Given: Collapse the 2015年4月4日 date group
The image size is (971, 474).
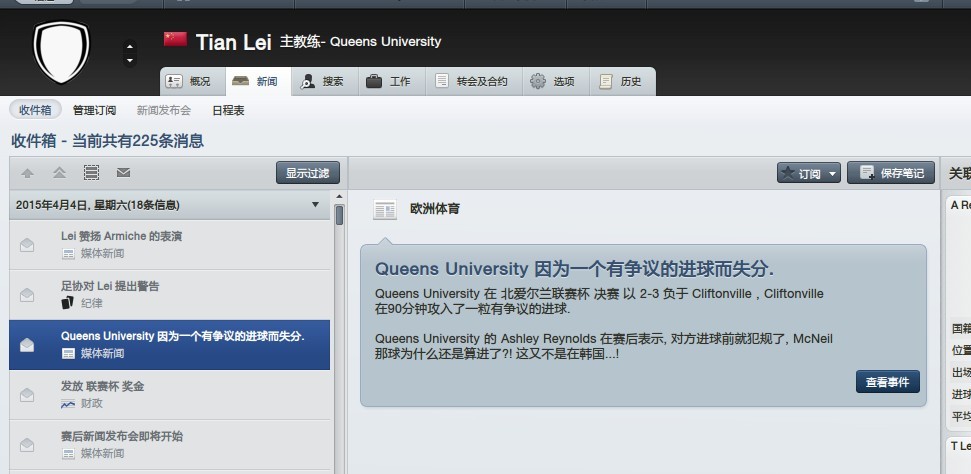Looking at the screenshot, I should (316, 205).
